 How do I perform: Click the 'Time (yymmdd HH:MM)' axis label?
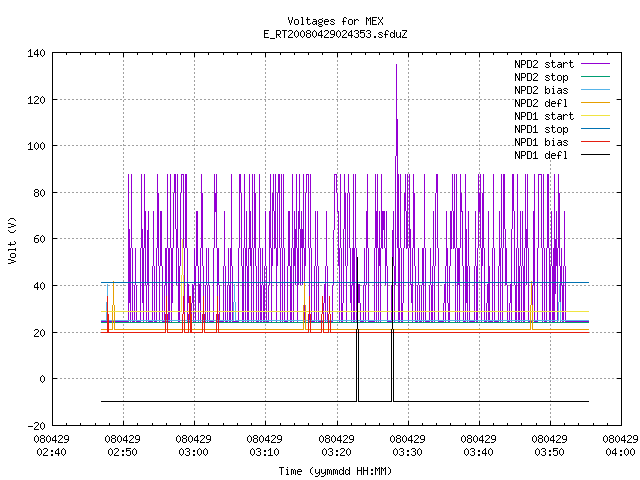(x=335, y=471)
